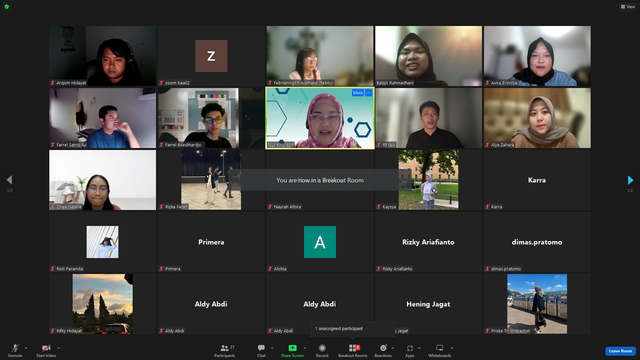This screenshot has height=360, width=640.
Task: Select the Avira Ernistia video tile
Action: (x=537, y=56)
